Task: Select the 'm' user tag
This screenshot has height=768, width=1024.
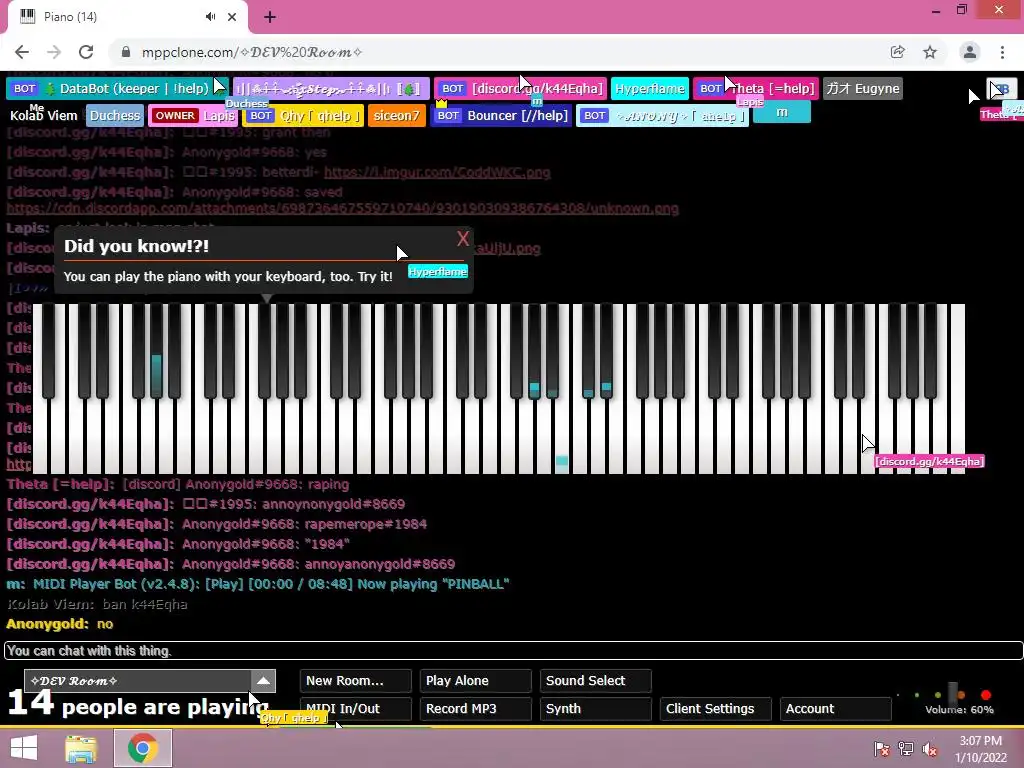Action: (x=782, y=112)
